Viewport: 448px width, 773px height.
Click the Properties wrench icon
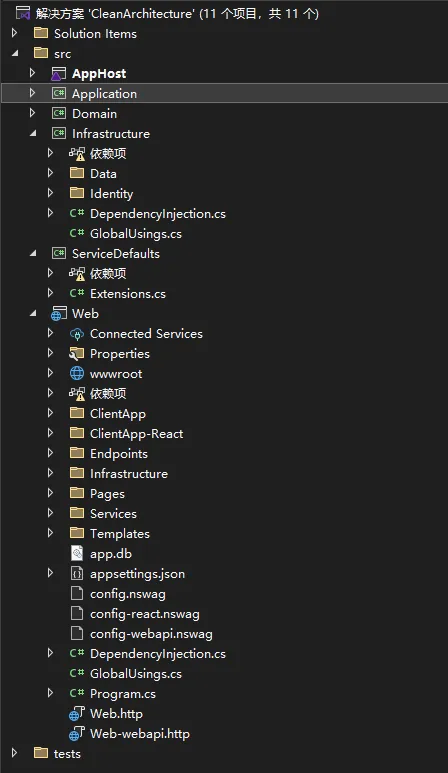77,353
